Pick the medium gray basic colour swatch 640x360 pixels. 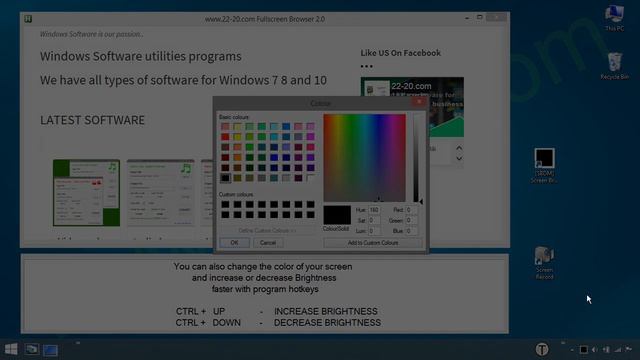tap(262, 178)
